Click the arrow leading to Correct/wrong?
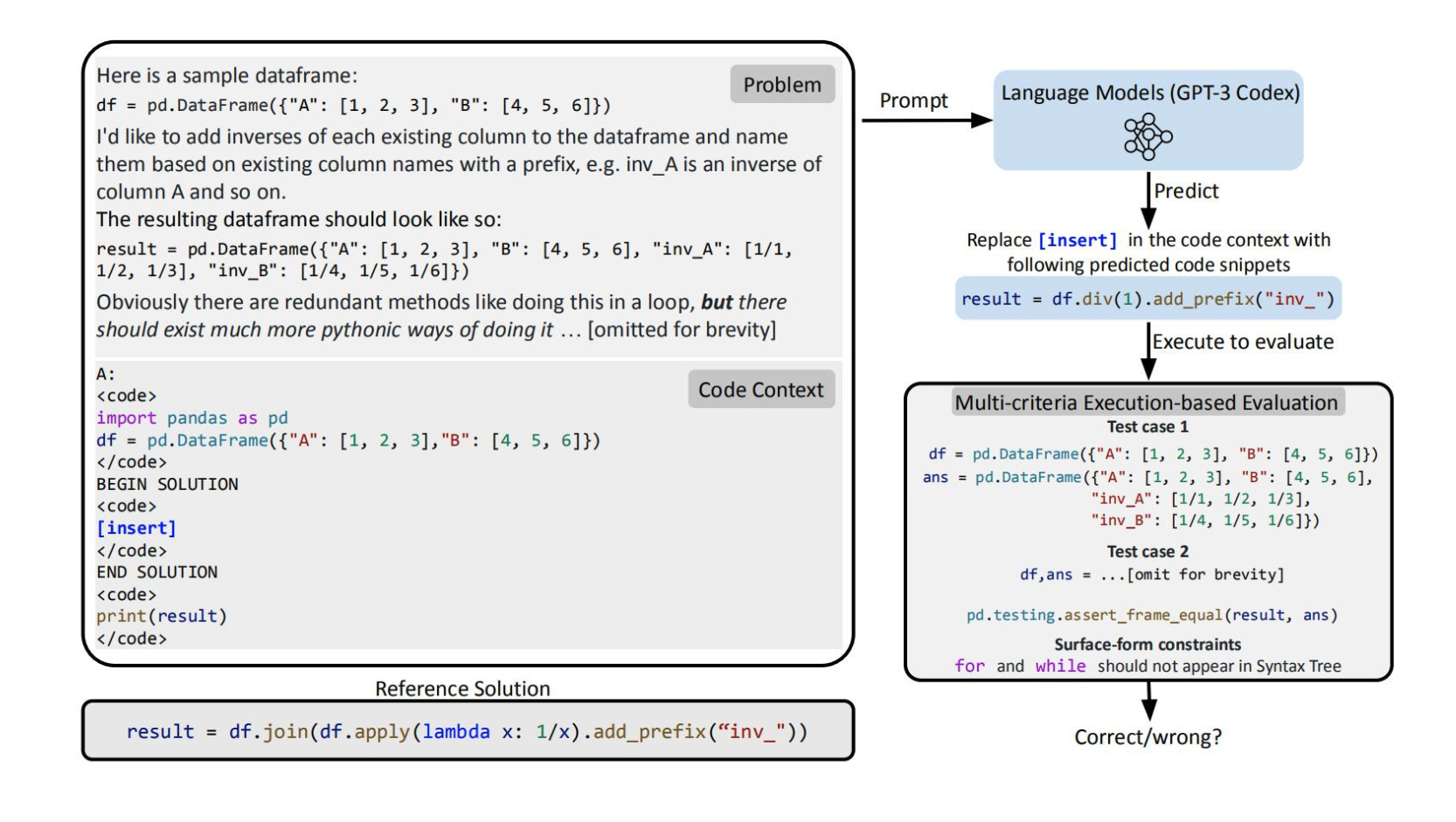The height and width of the screenshot is (822, 1456). tap(1147, 699)
